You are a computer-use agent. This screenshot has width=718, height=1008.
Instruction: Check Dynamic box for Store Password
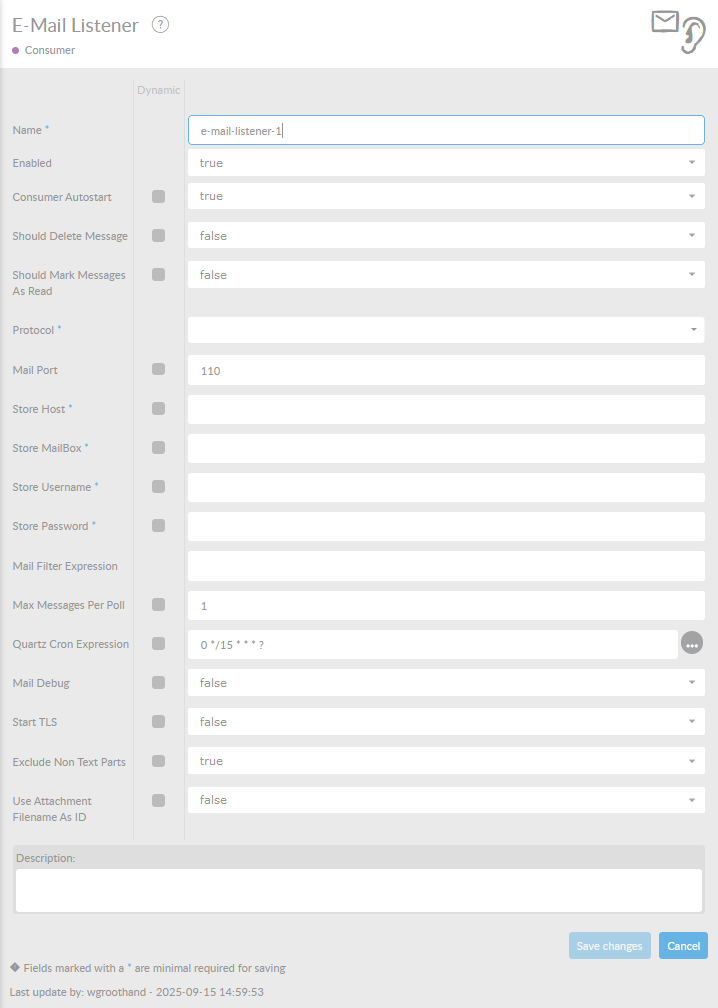coord(158,526)
